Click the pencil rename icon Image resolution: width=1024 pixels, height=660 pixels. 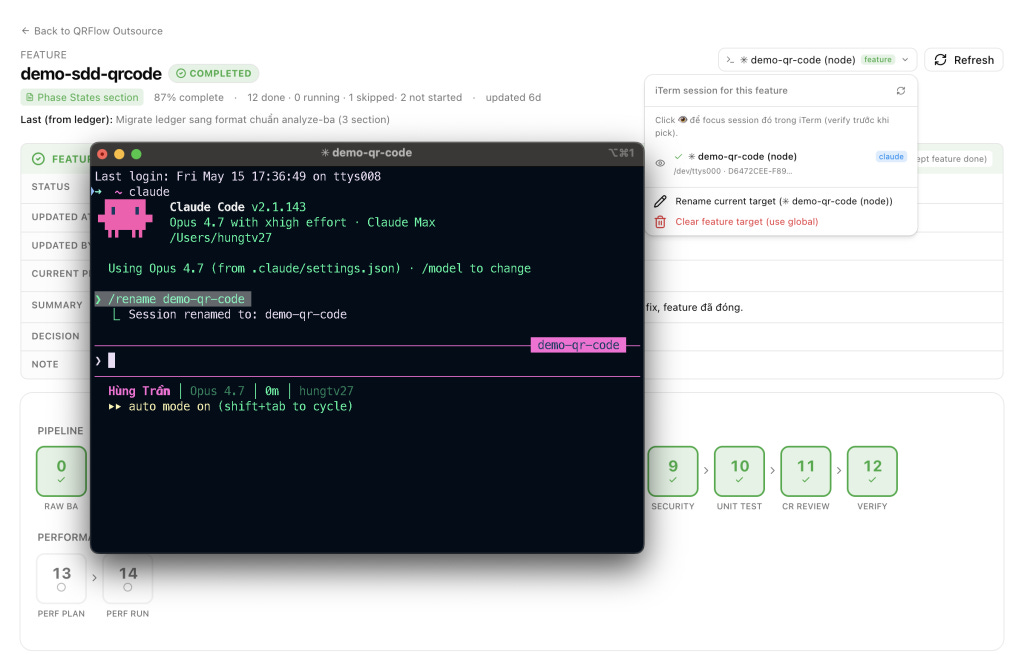click(x=660, y=201)
